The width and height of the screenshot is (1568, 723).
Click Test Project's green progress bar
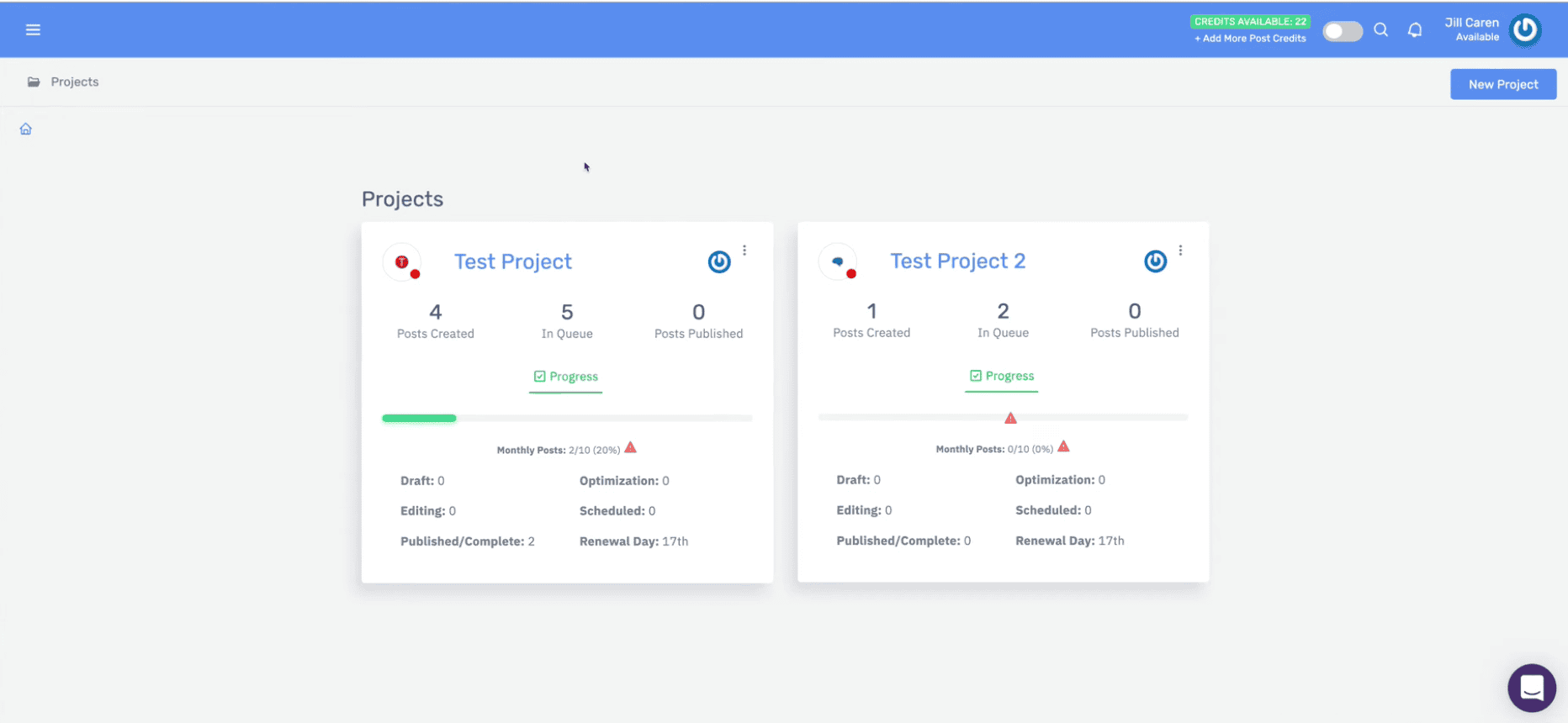pyautogui.click(x=419, y=418)
